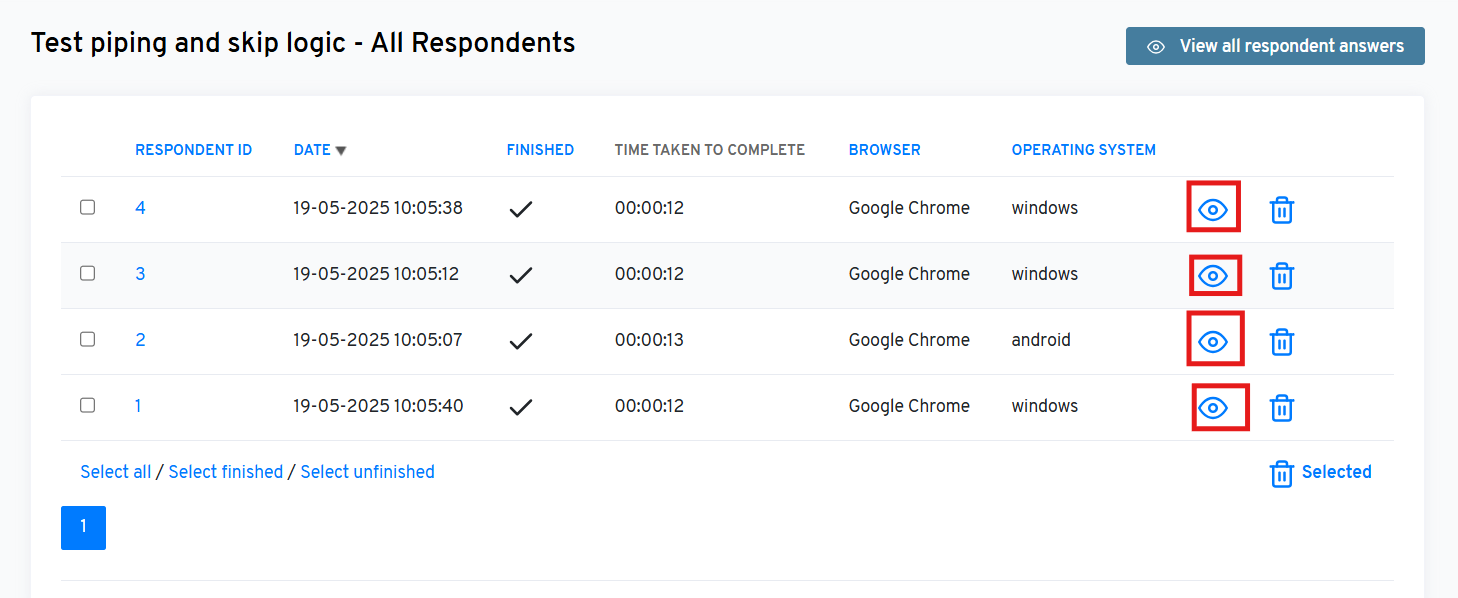This screenshot has width=1458, height=598.
Task: Sort by Finished column header
Action: coord(540,150)
